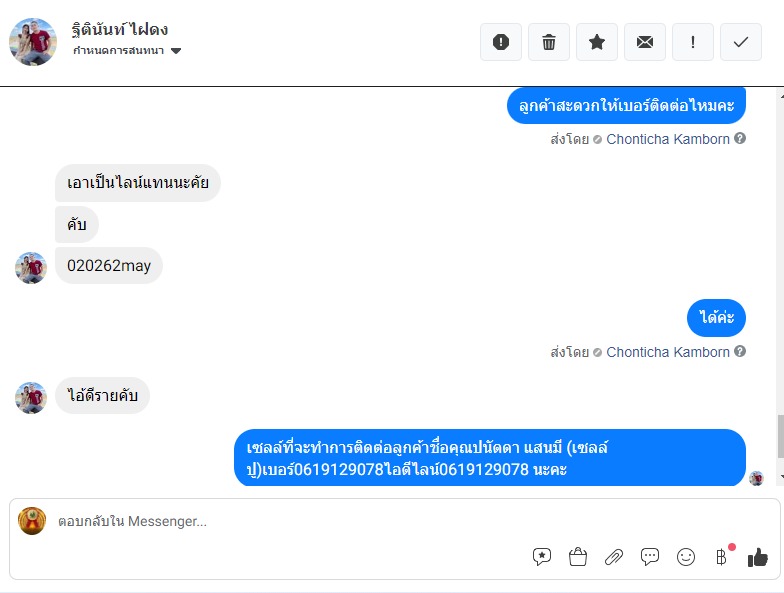The image size is (784, 593).
Task: Delete conversation using trash icon
Action: click(x=548, y=42)
